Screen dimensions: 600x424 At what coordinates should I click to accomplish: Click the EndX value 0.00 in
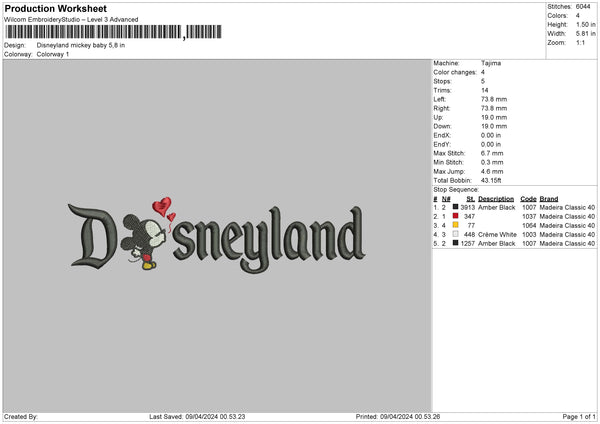491,135
